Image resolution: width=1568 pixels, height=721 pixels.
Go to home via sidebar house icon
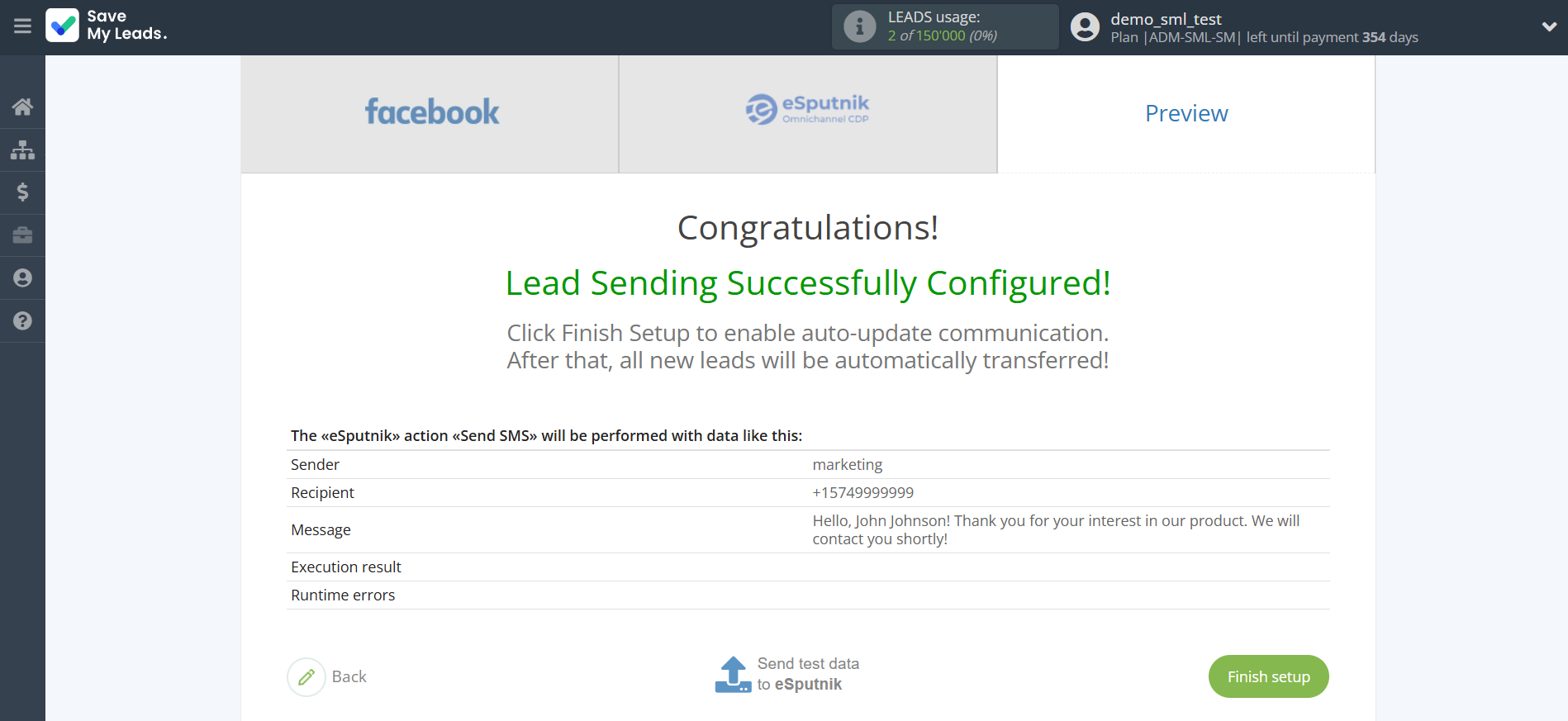22,107
